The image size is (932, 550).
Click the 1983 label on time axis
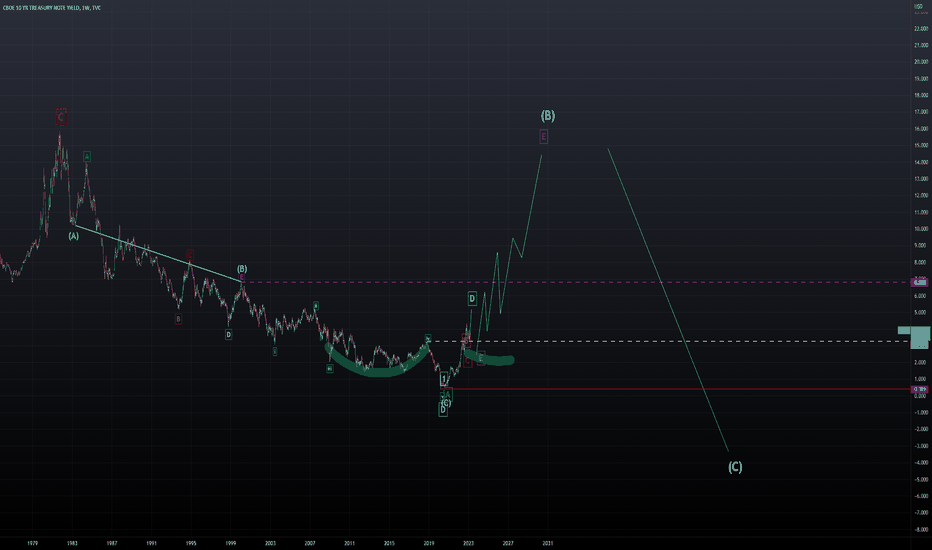[72, 543]
